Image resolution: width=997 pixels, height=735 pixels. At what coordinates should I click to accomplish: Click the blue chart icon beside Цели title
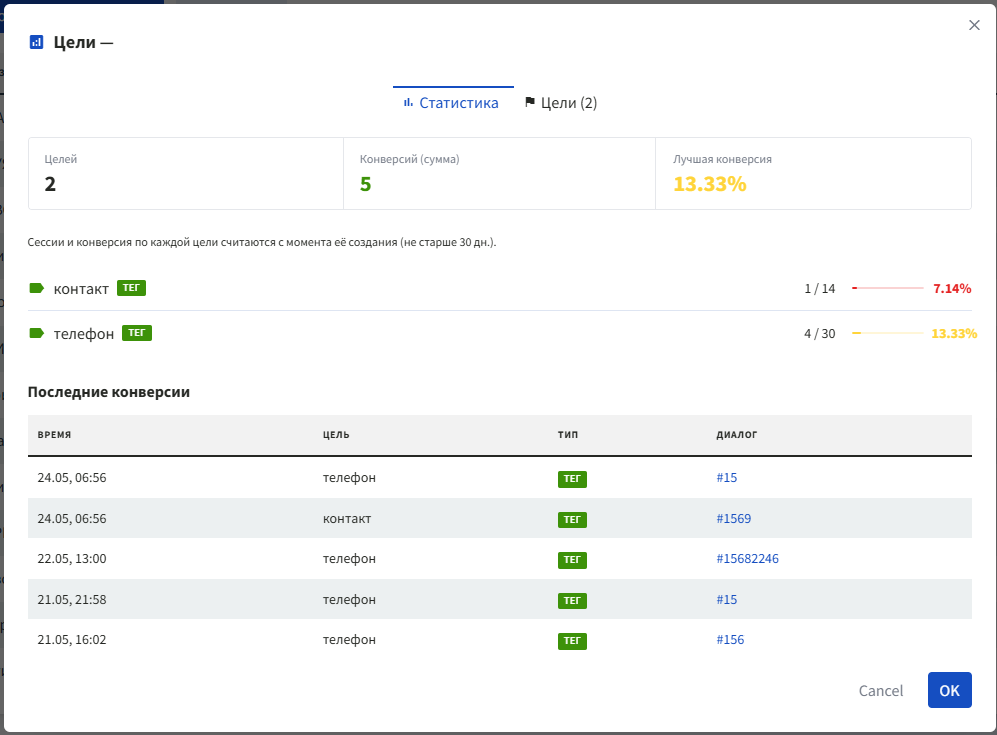click(36, 43)
